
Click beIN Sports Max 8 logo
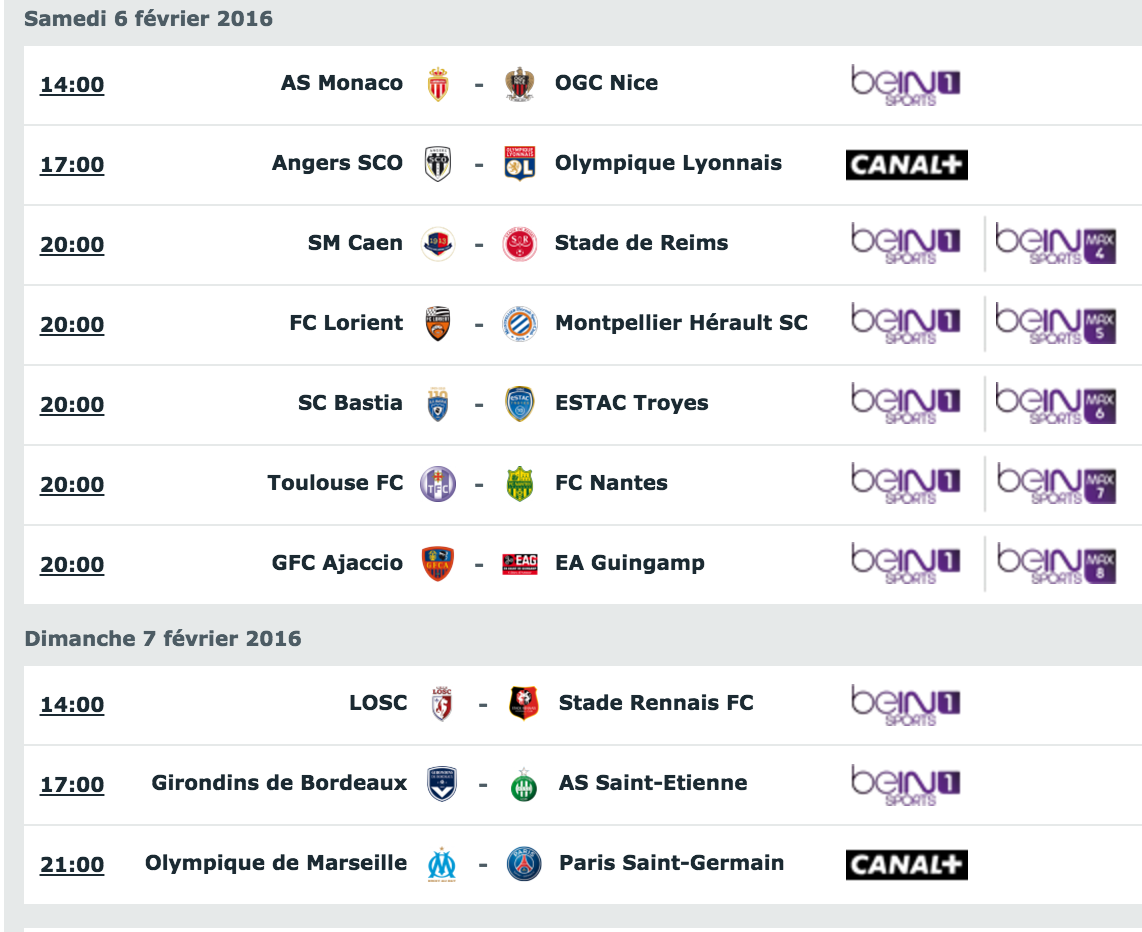1055,564
